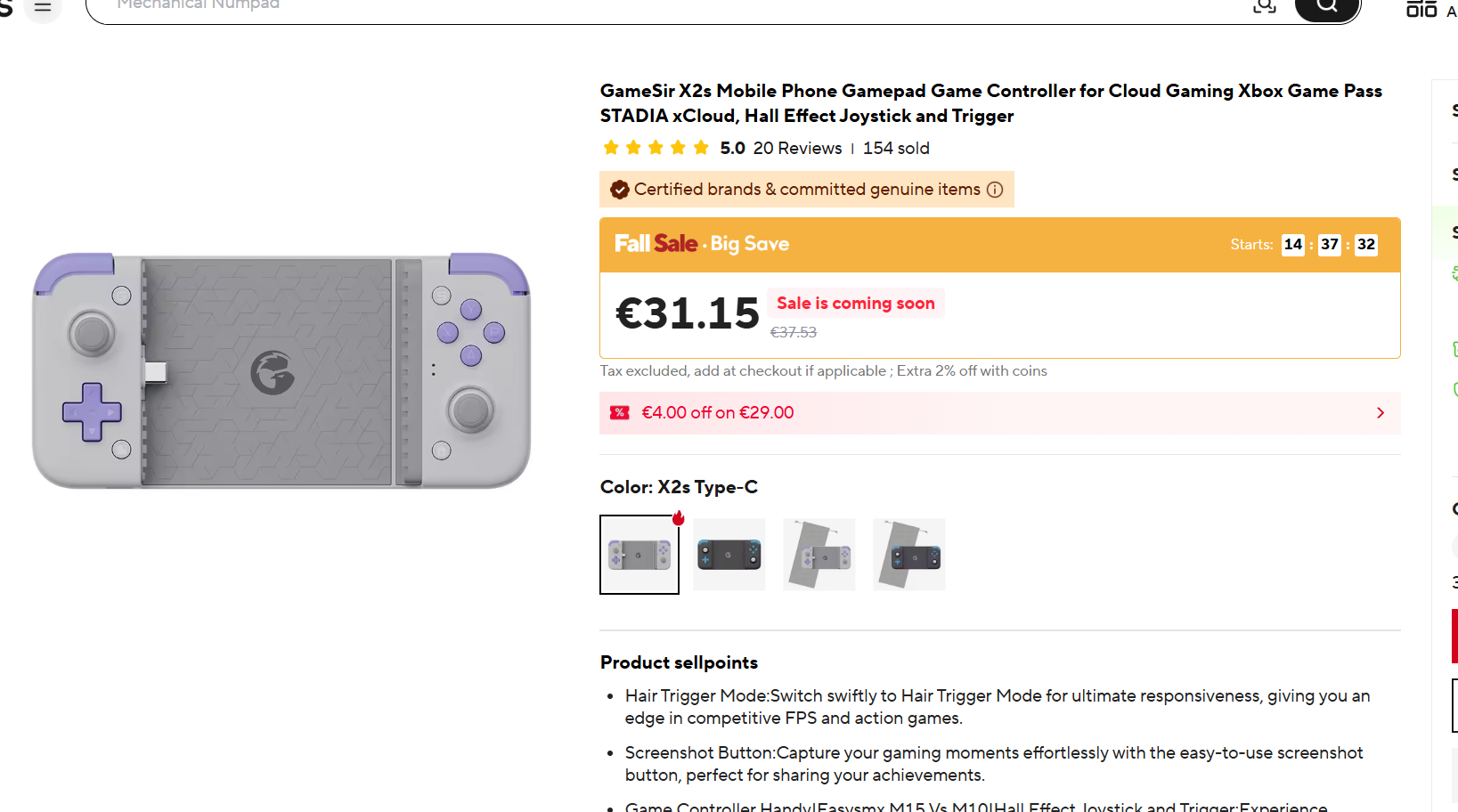1458x812 pixels.
Task: Click the Sale is coming soon label
Action: tap(855, 304)
